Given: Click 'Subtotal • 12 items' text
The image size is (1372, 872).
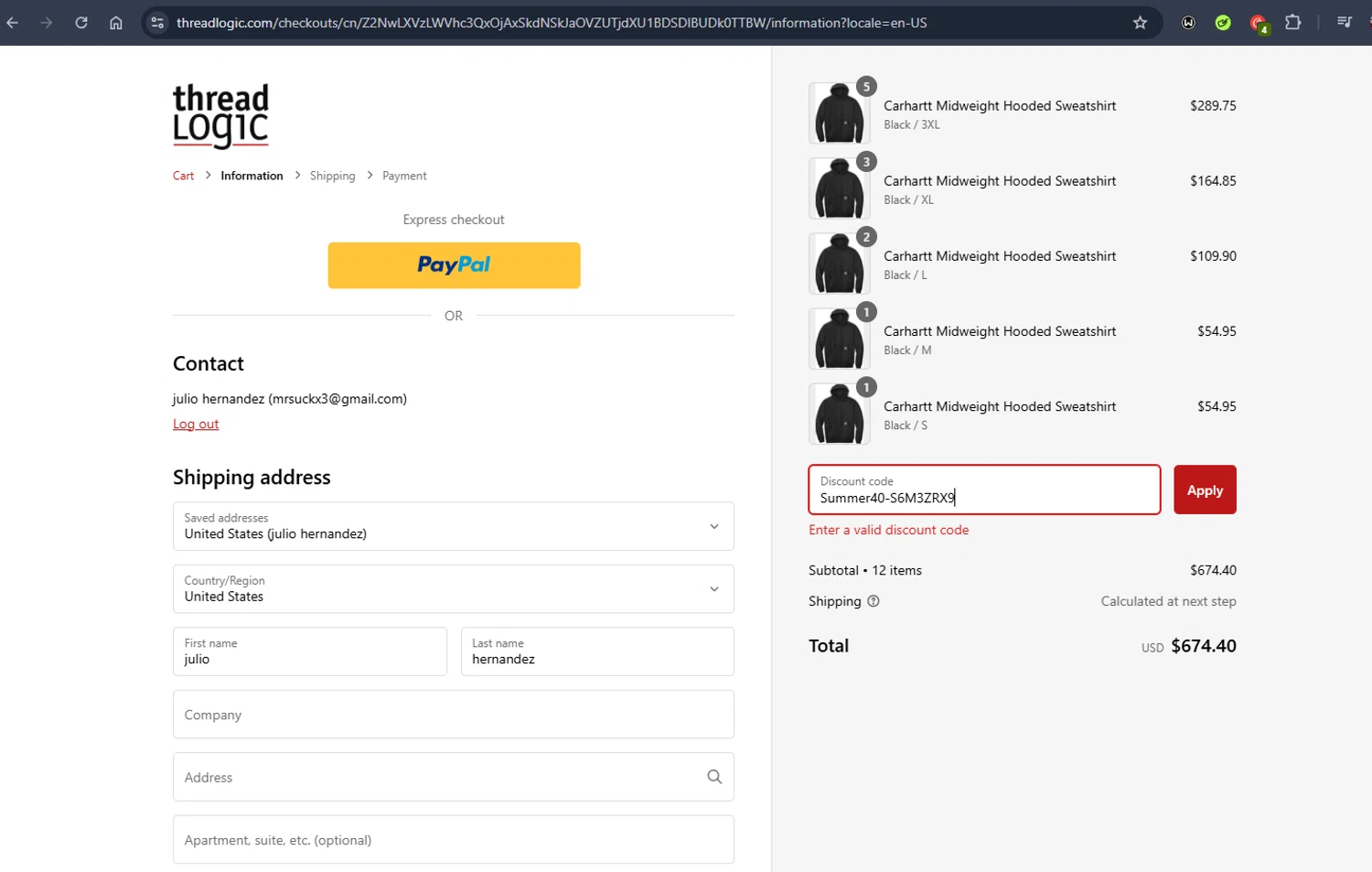Looking at the screenshot, I should click(865, 570).
